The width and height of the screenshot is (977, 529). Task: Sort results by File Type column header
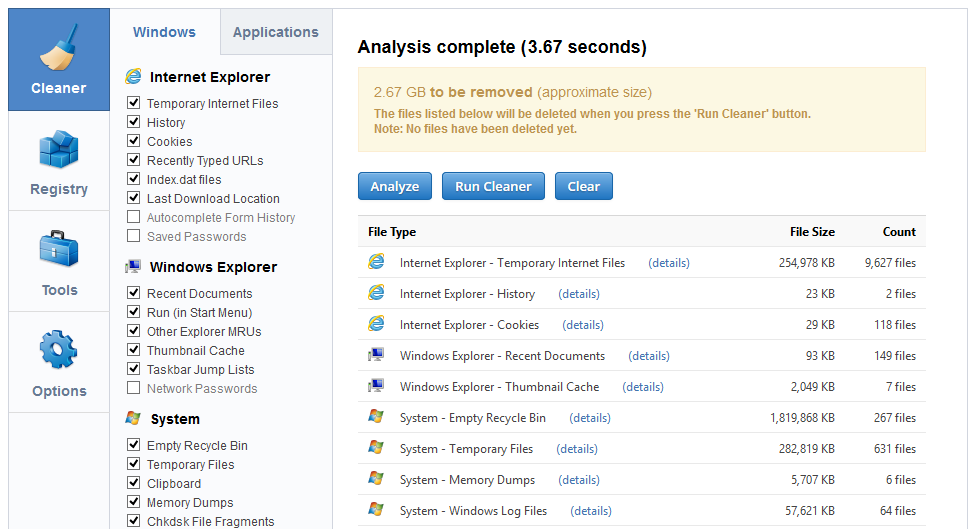[392, 232]
